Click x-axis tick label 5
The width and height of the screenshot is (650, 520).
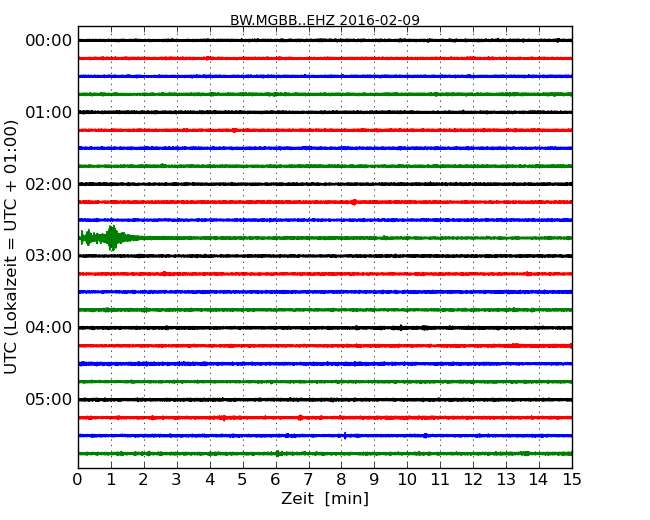coord(242,480)
